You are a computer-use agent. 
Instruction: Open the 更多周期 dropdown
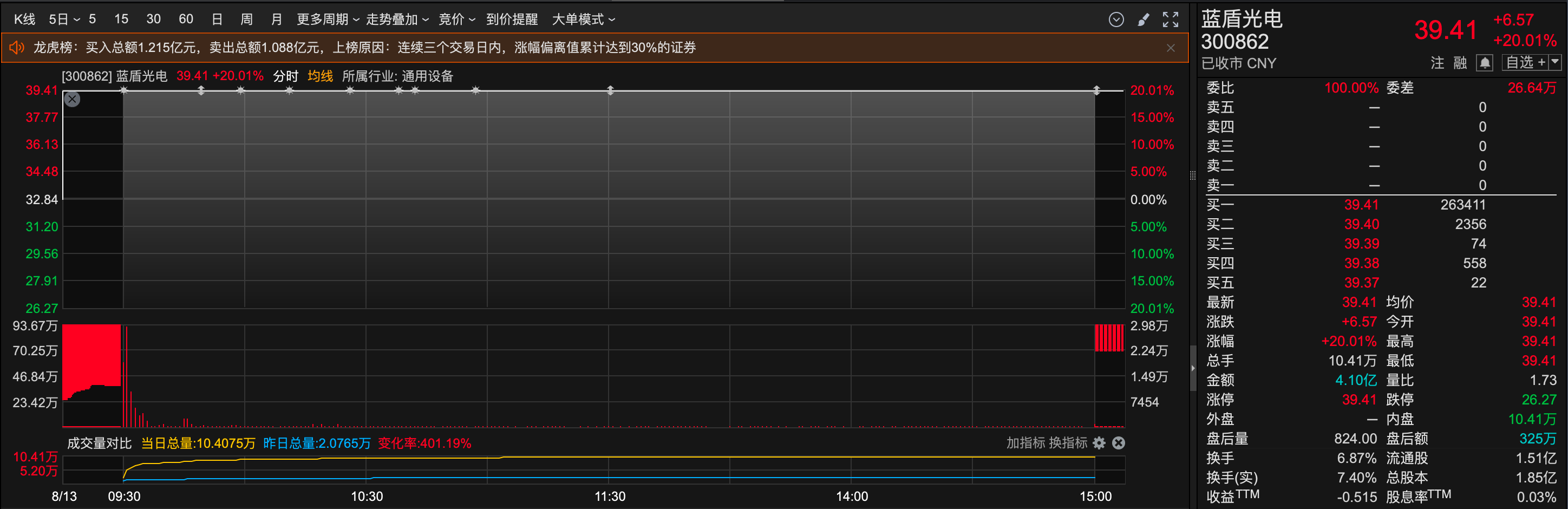click(x=328, y=19)
